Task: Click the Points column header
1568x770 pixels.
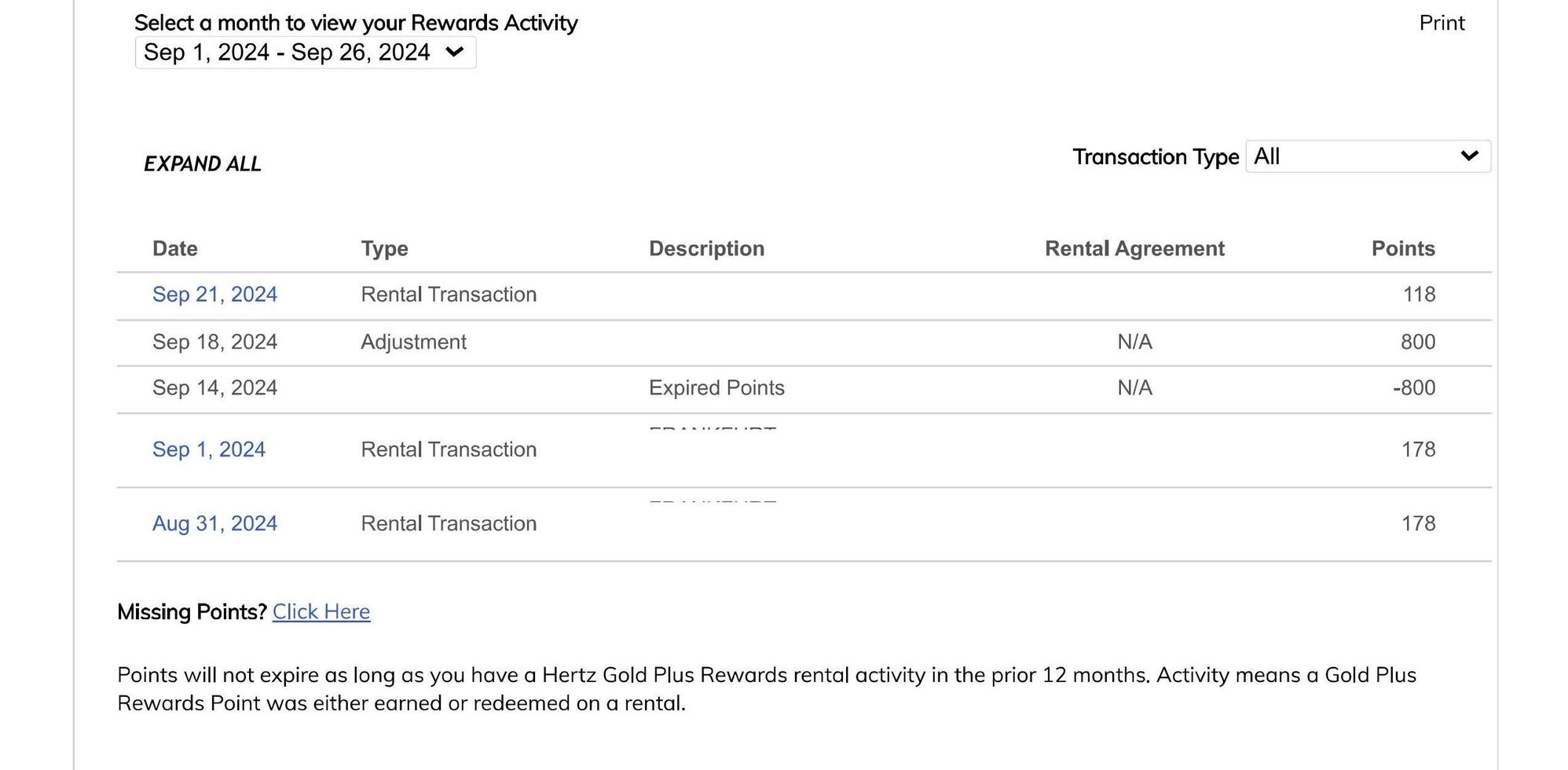Action: pyautogui.click(x=1402, y=248)
